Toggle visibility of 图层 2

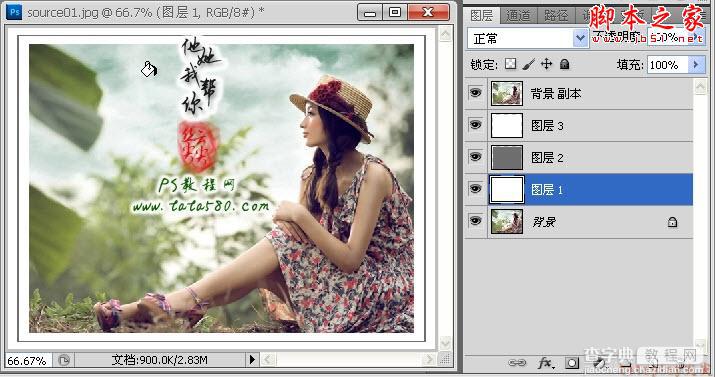click(x=475, y=157)
